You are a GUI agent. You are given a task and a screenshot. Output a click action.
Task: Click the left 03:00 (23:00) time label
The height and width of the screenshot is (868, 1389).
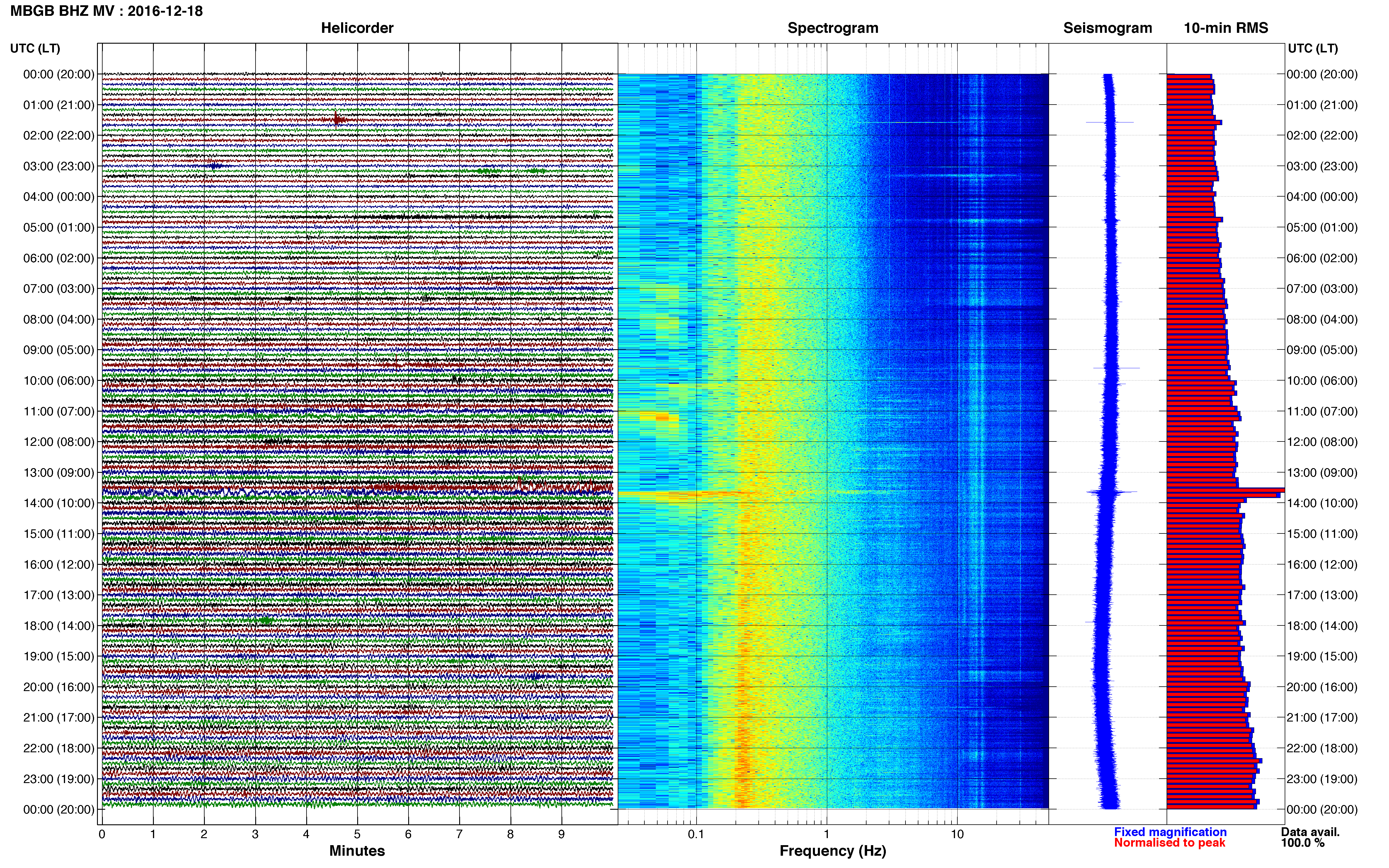pos(59,166)
